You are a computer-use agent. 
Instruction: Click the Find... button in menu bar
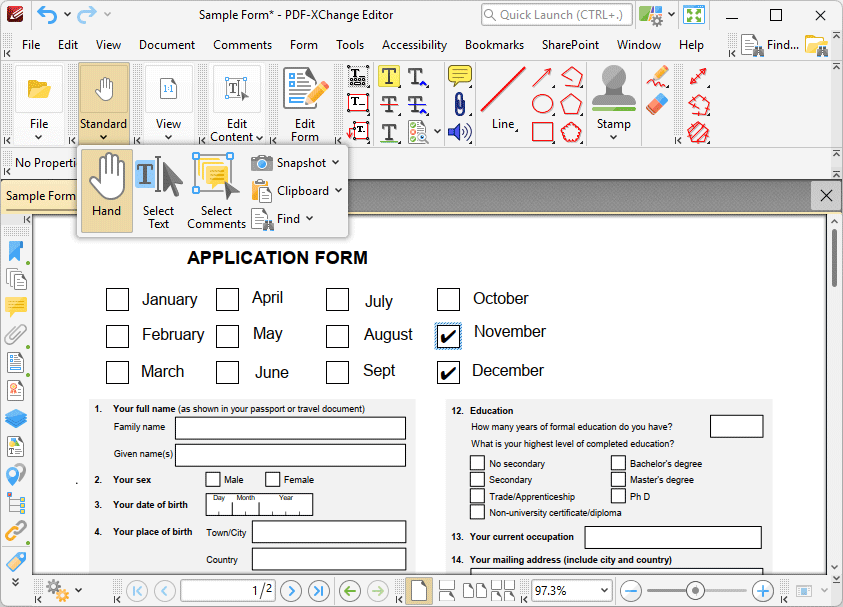pyautogui.click(x=770, y=45)
